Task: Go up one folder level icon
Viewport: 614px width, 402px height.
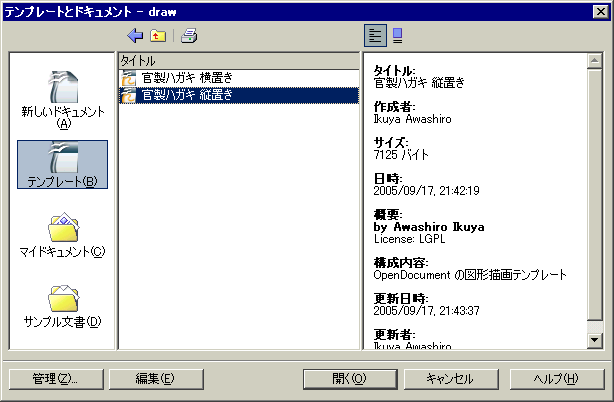Action: coord(158,36)
